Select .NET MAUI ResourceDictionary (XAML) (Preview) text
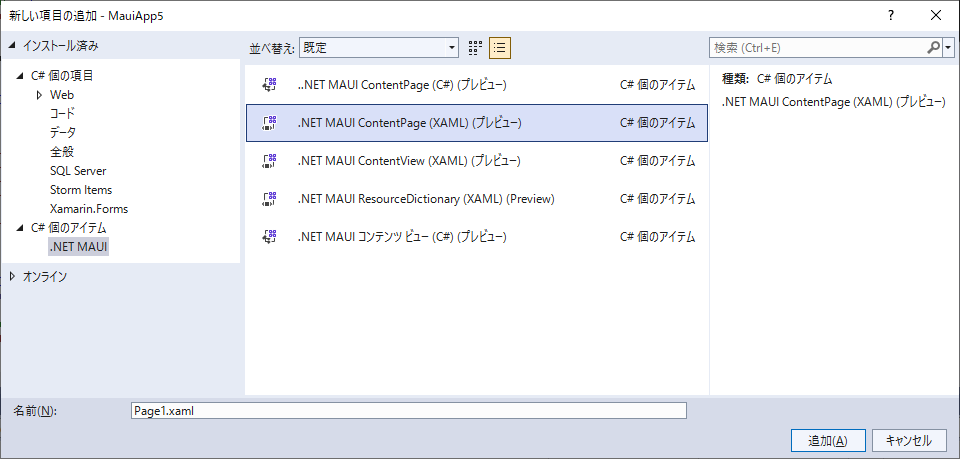Viewport: 960px width, 459px height. click(426, 199)
